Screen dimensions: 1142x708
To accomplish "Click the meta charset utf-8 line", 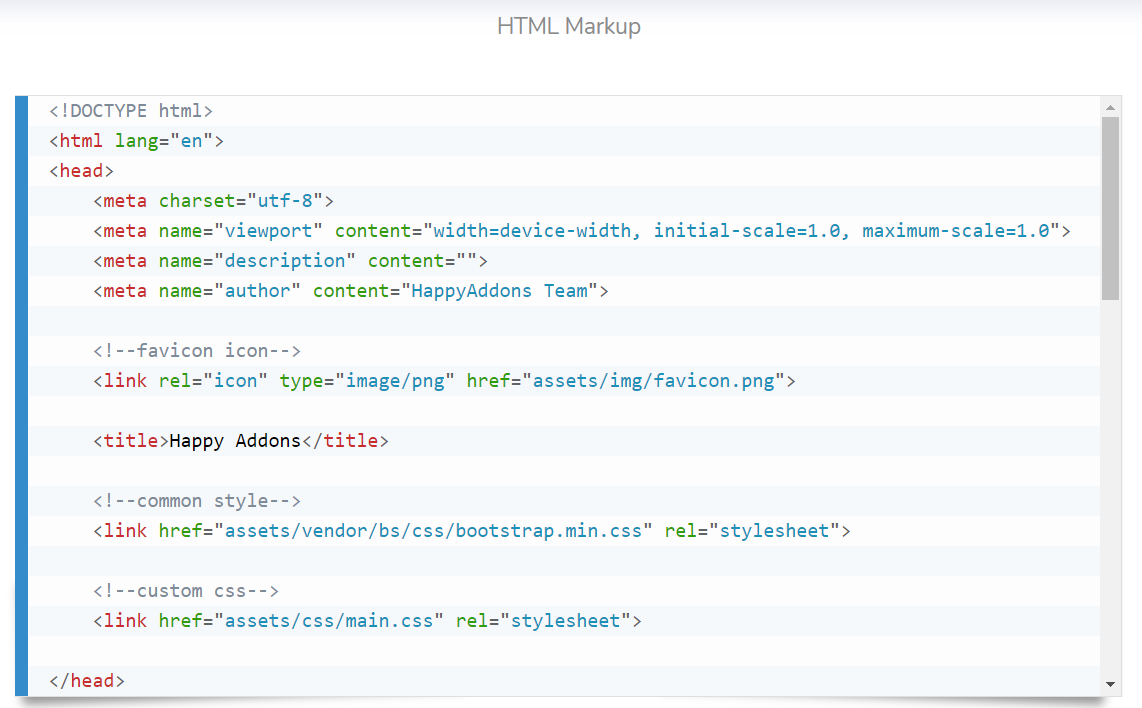I will [x=213, y=200].
